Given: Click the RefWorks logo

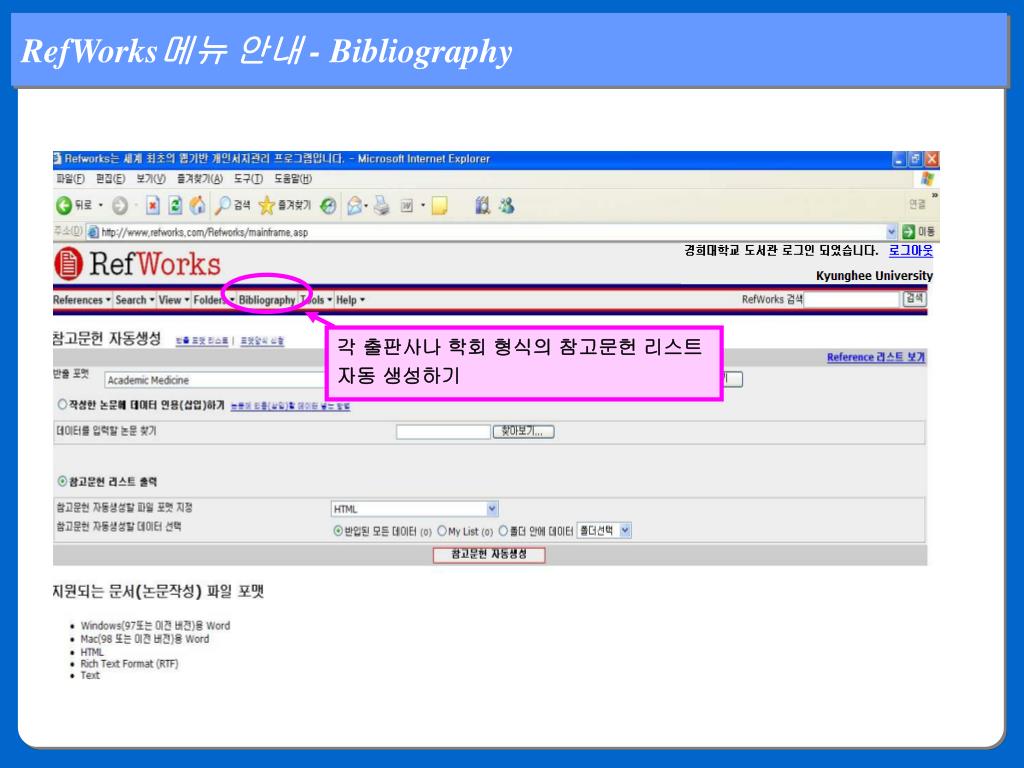Looking at the screenshot, I should 138,264.
